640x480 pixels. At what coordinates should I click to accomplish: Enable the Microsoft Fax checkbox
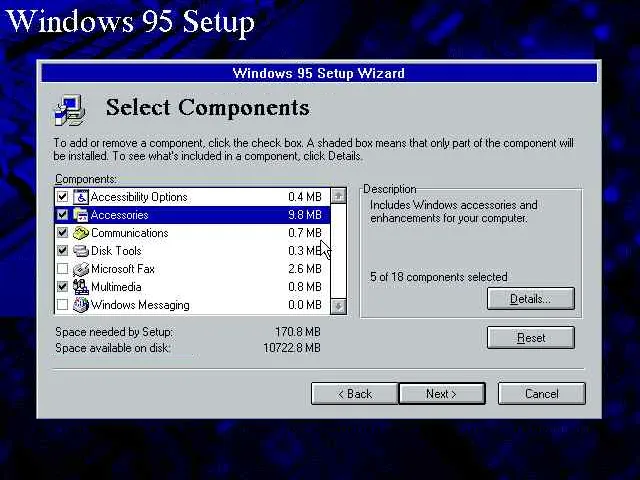(x=62, y=269)
